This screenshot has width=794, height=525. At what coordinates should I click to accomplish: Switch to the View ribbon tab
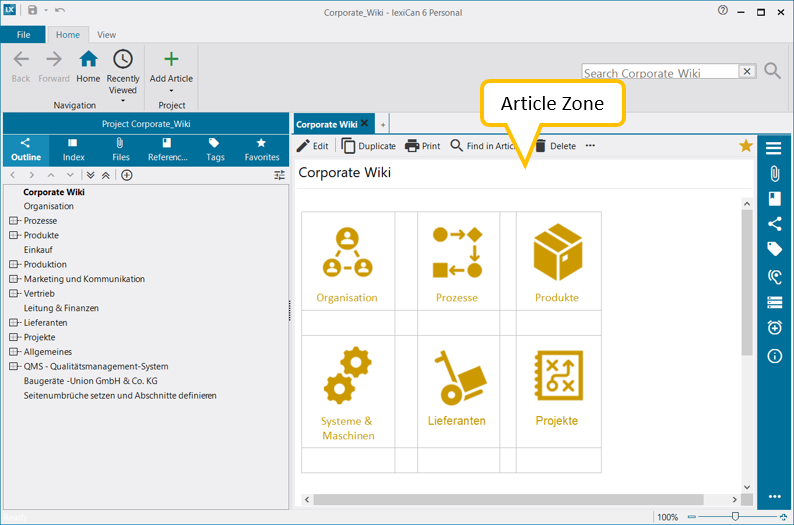coord(106,34)
